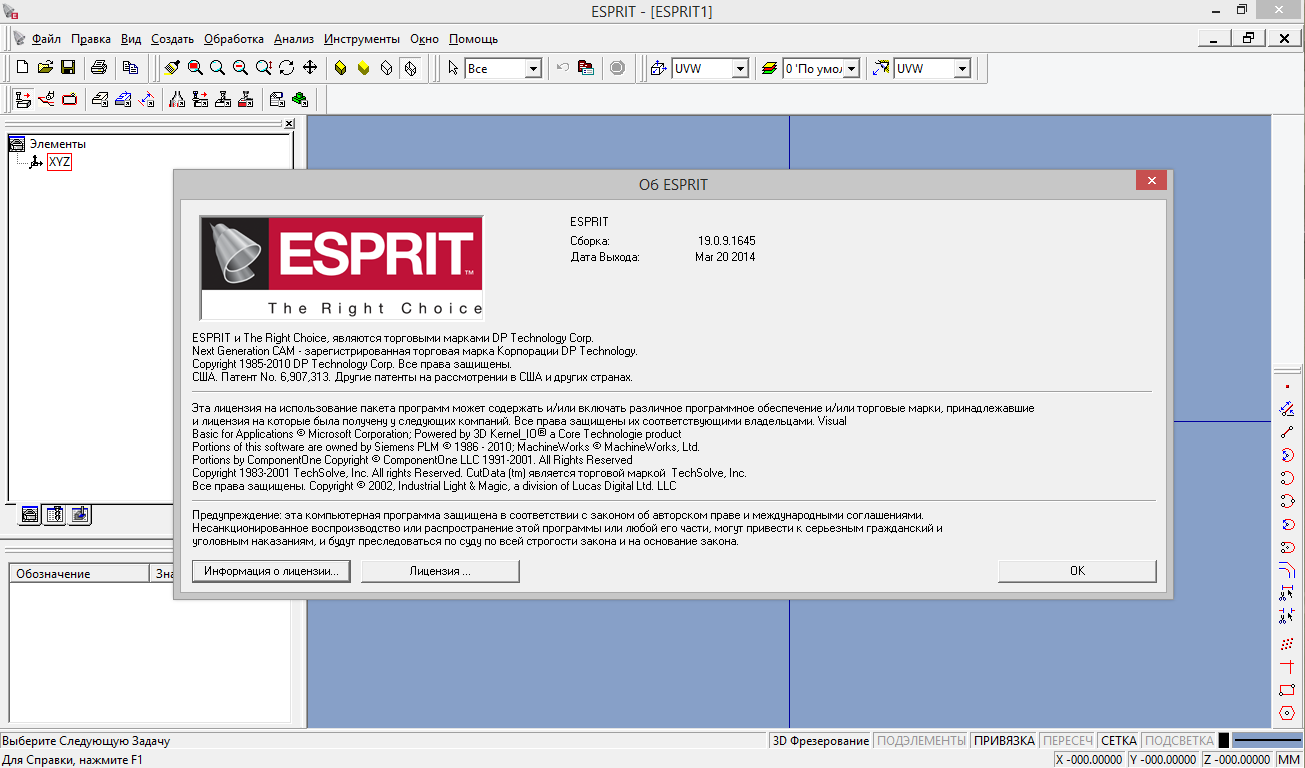Click the Print icon in toolbar
Screen dimensions: 1305x768
(99, 68)
